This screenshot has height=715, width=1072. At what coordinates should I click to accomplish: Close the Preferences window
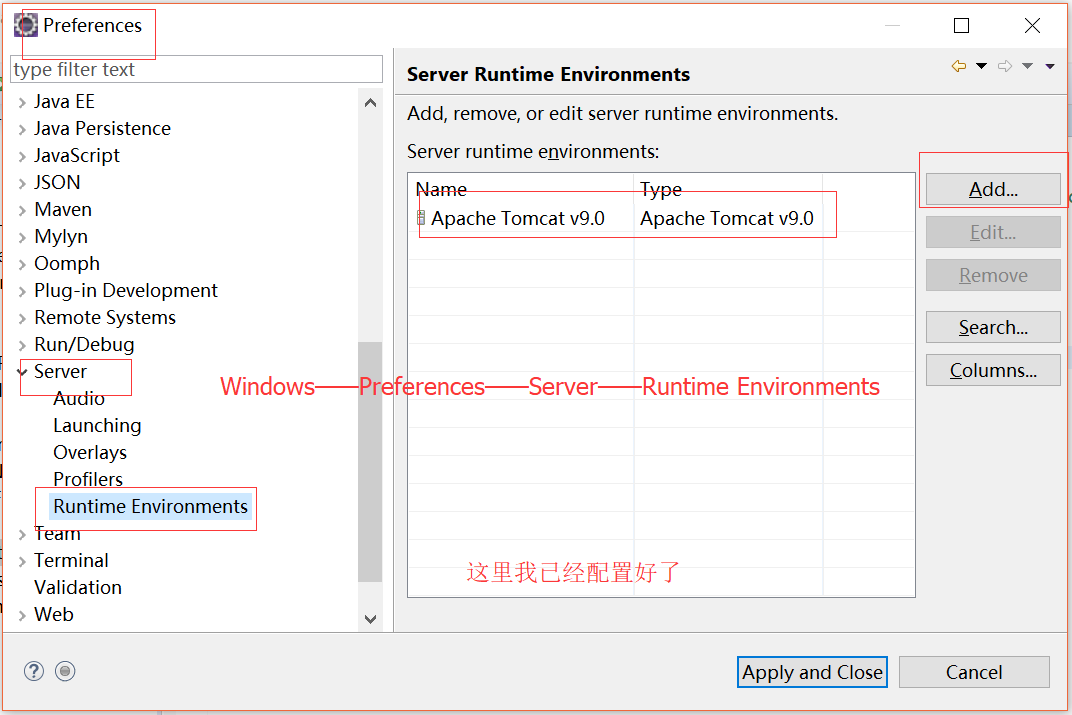point(1032,25)
